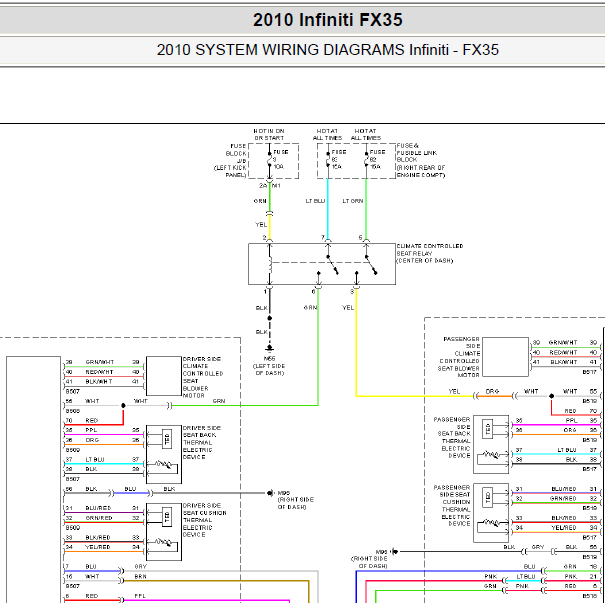Click the "LTBLU" wire label at lower right

pos(526,576)
